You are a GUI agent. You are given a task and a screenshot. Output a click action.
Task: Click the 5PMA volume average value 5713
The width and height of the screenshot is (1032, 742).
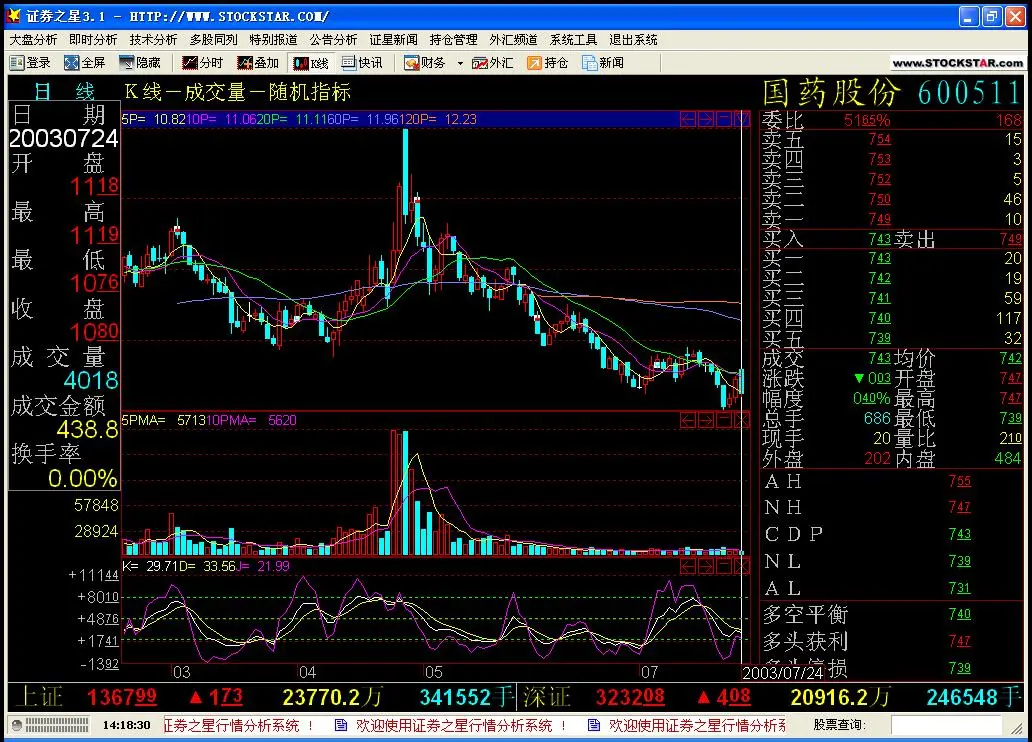pos(192,420)
